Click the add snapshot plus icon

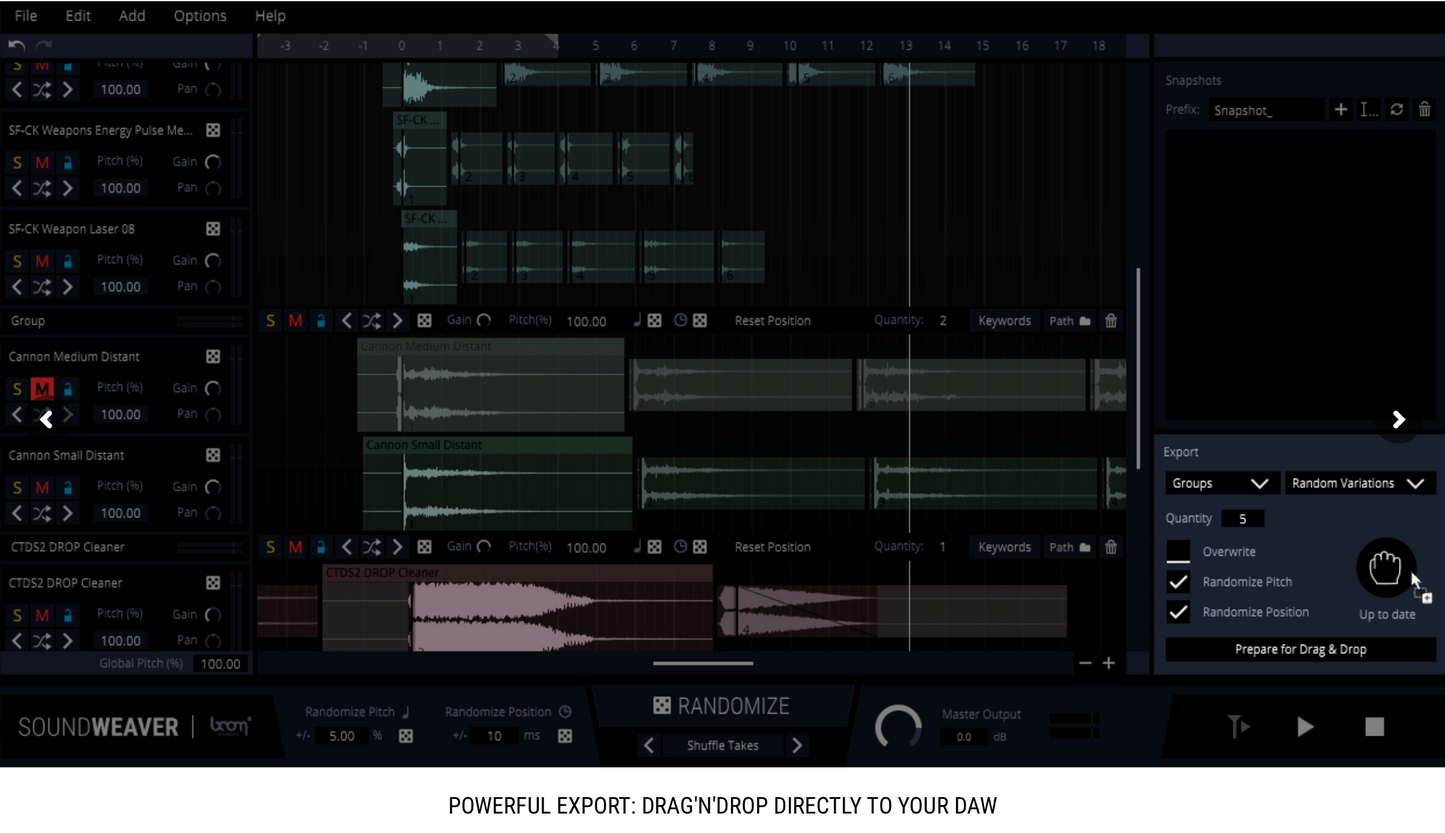click(1340, 109)
